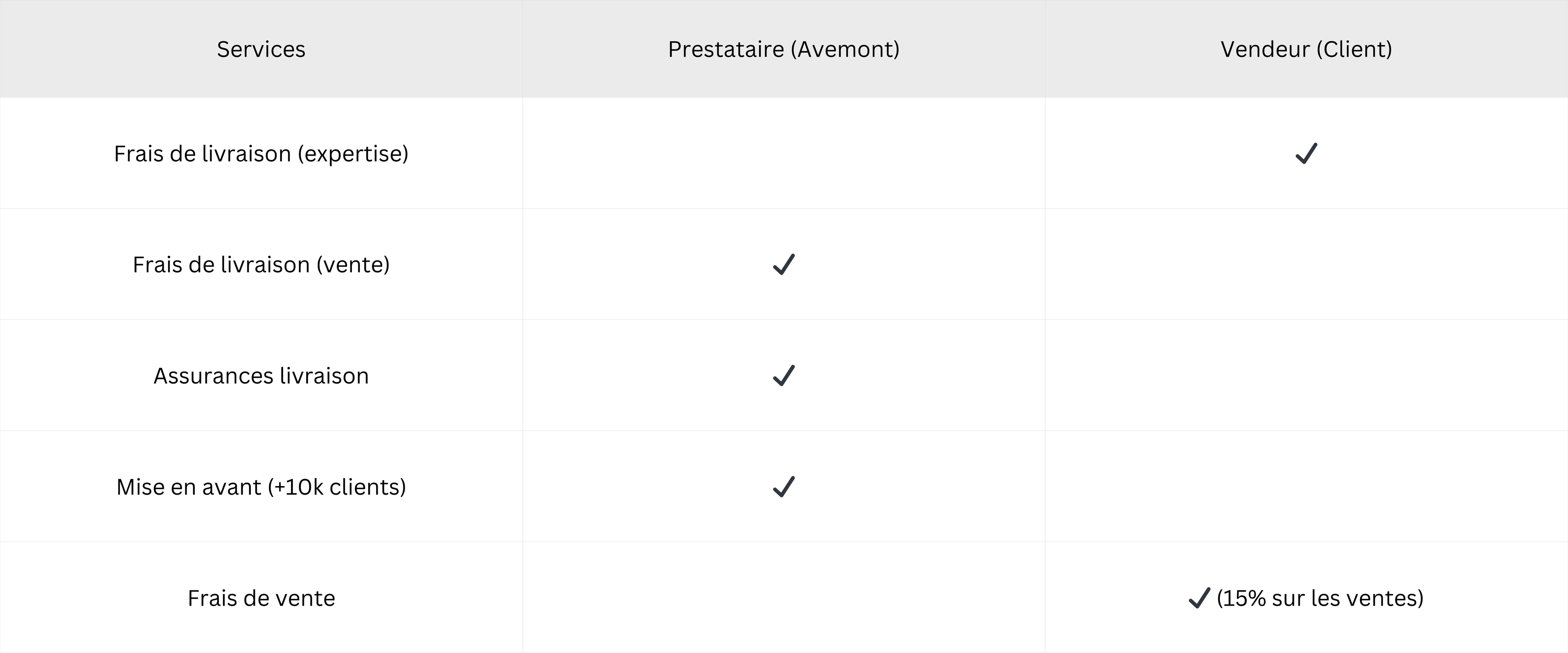
Task: Click the words 'Mise en avant'
Action: point(189,487)
